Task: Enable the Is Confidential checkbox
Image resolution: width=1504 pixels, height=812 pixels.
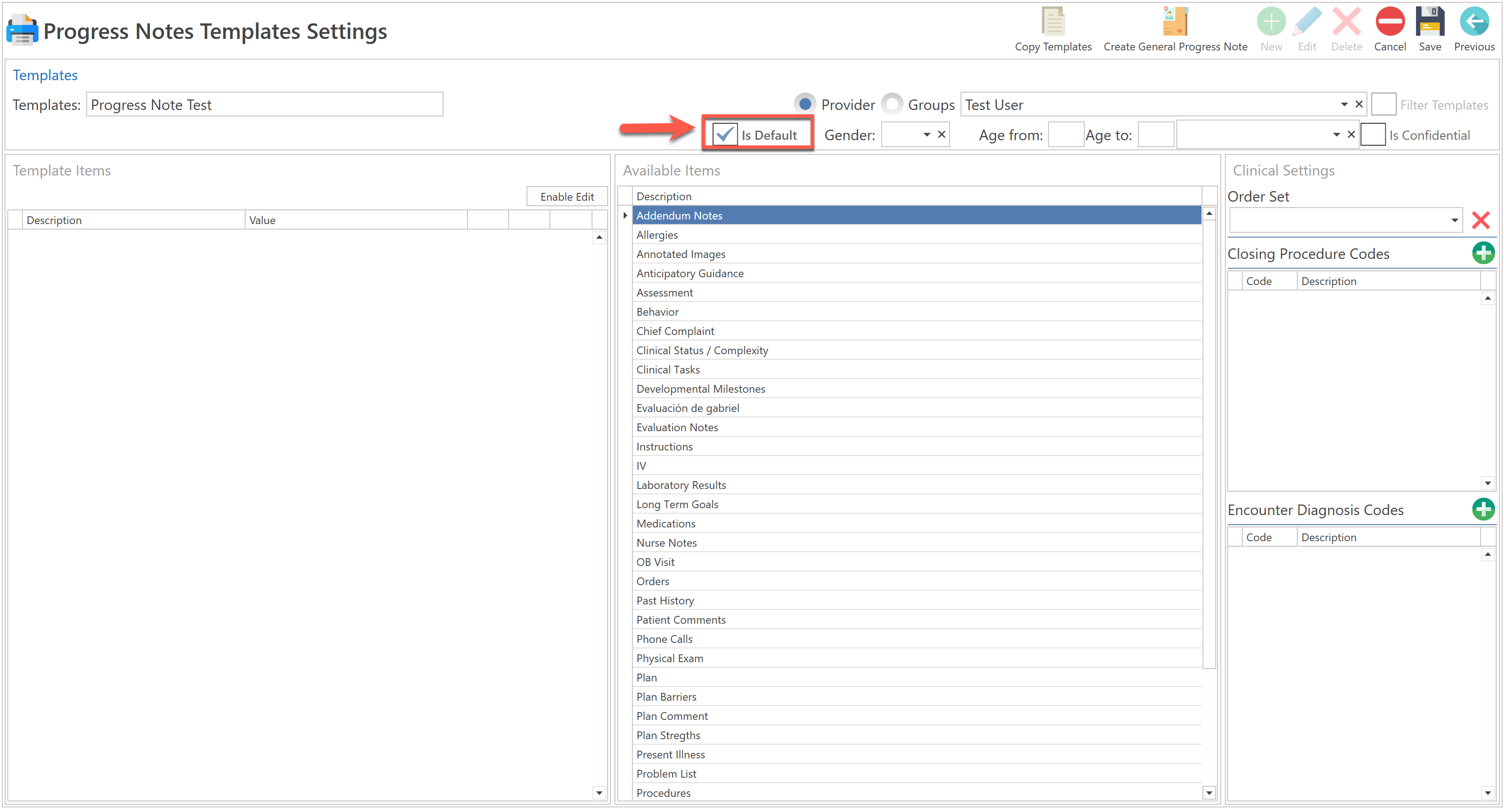Action: 1372,135
